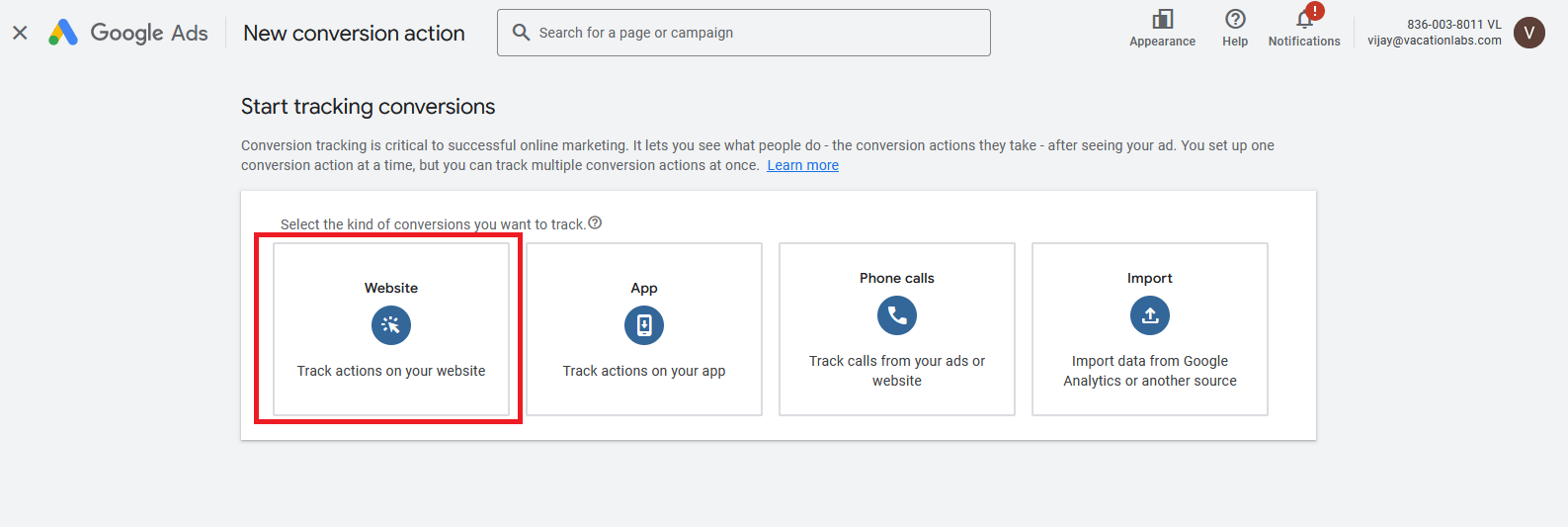
Task: Close the New conversion action page
Action: 20,33
